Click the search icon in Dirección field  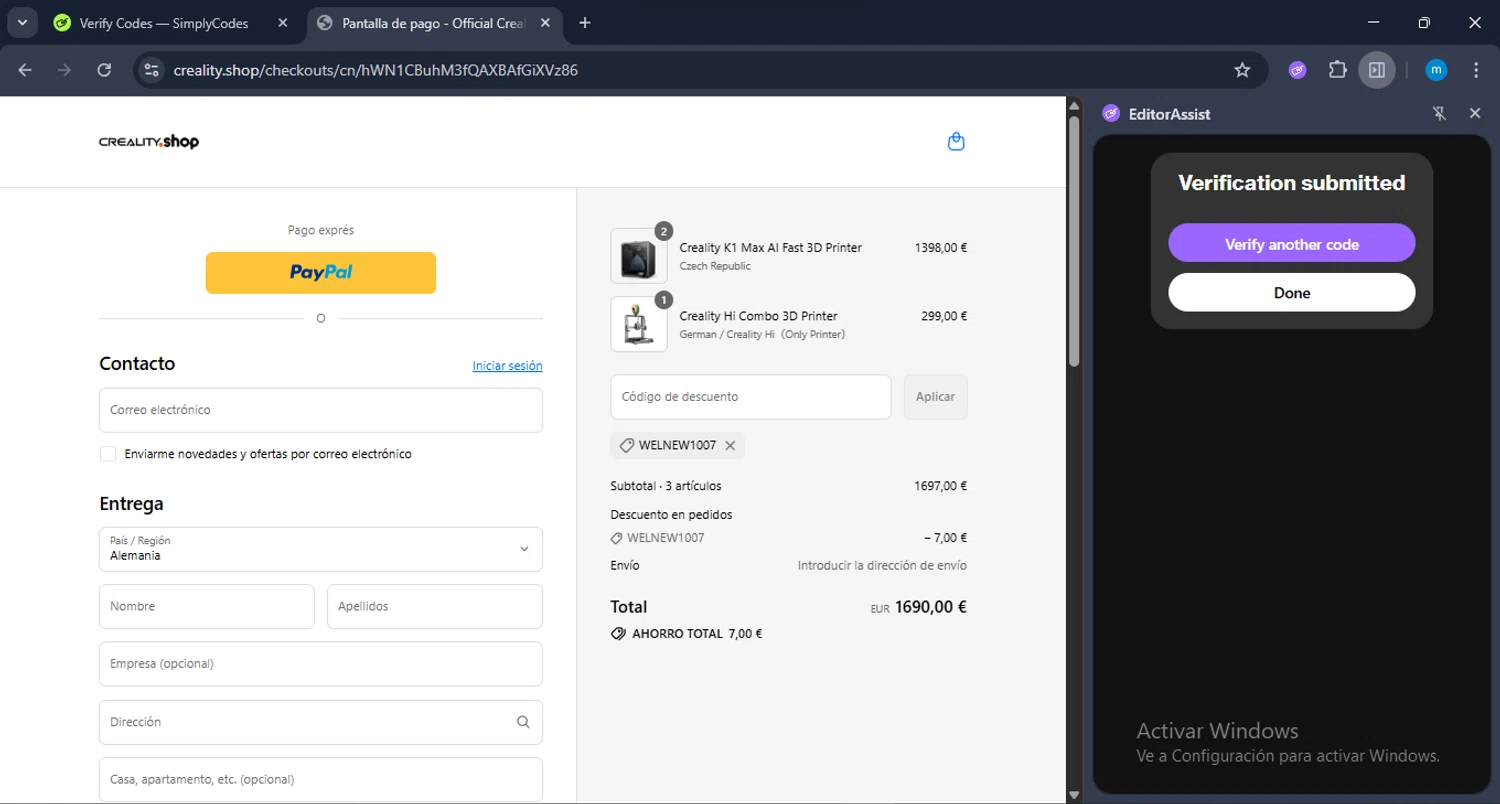coord(523,722)
